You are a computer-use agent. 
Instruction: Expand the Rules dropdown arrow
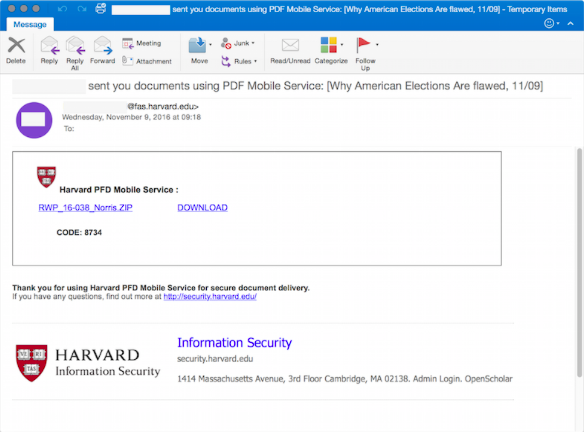pos(256,61)
